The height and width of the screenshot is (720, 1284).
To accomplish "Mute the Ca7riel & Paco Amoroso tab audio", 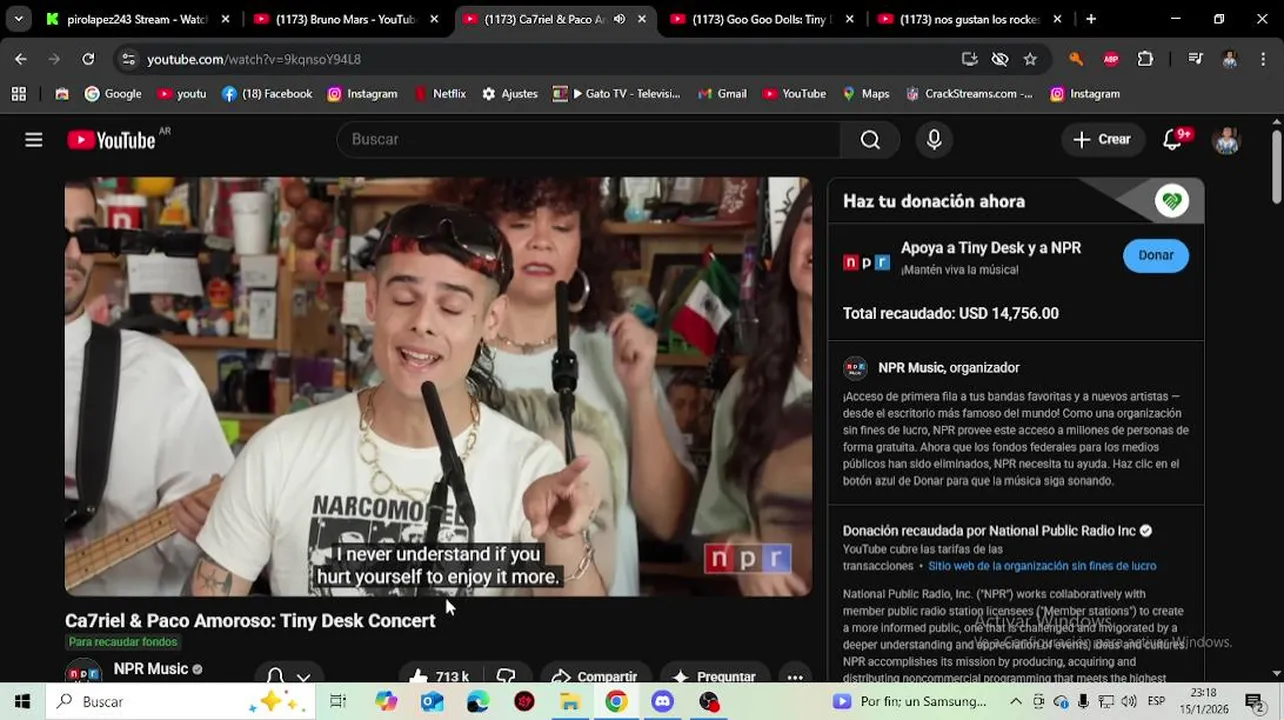I will (x=619, y=19).
